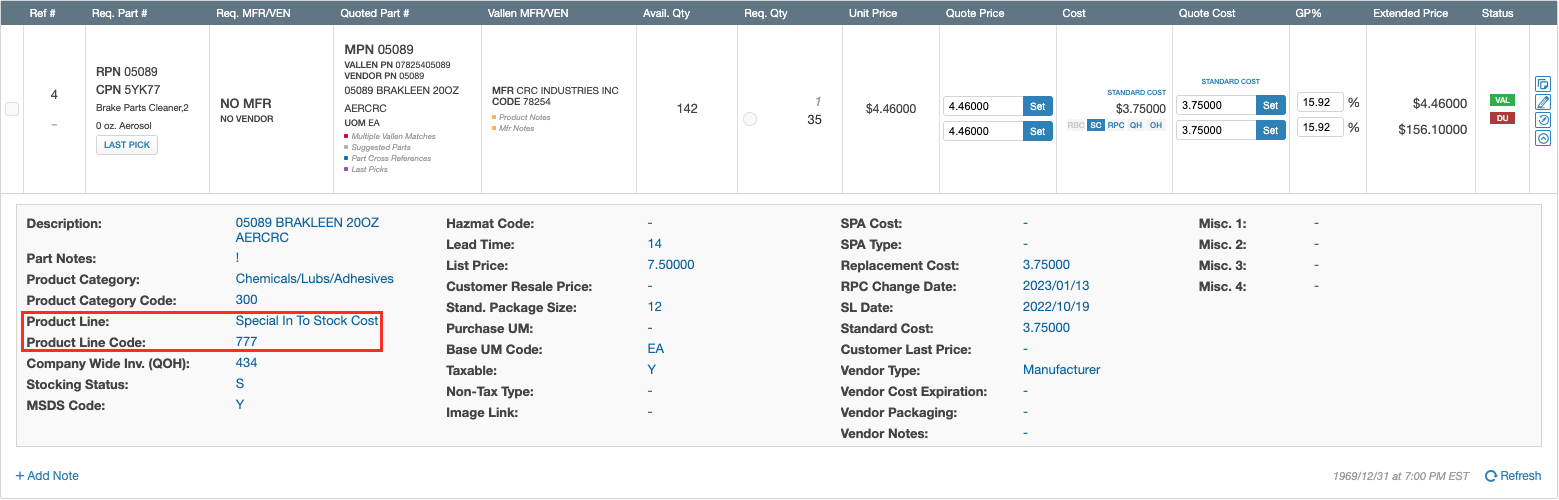Click Set beside the top Quote Price field
The height and width of the screenshot is (500, 1559).
pyautogui.click(x=1037, y=106)
